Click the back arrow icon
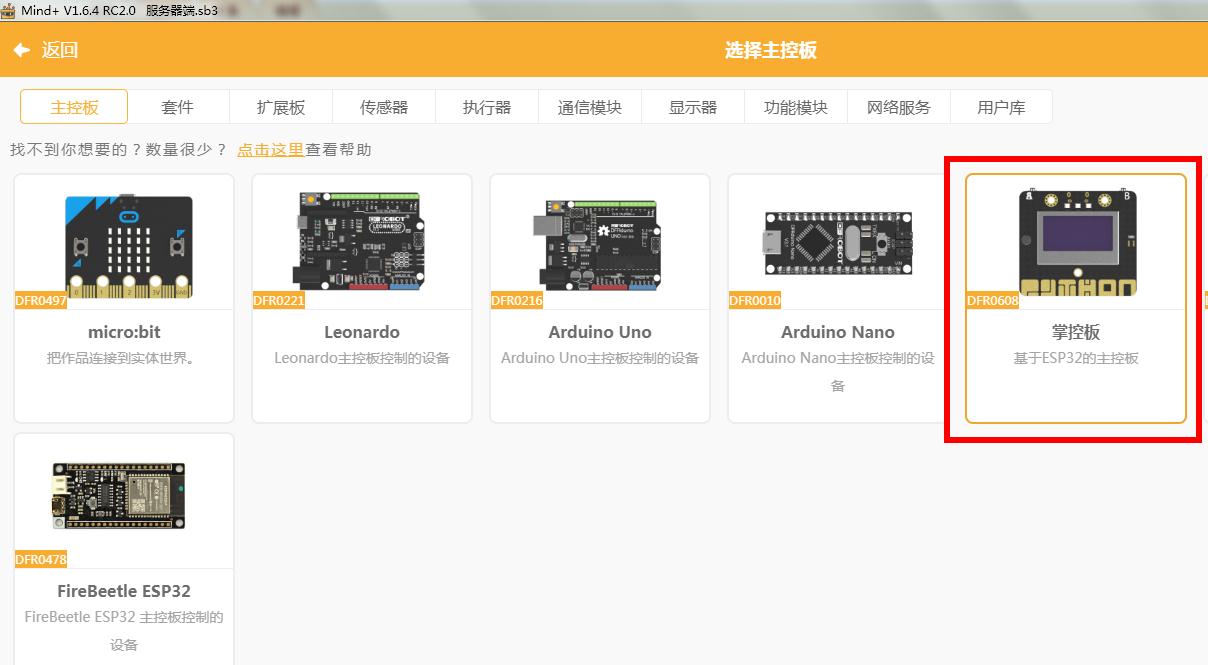The width and height of the screenshot is (1208, 665). click(x=21, y=50)
